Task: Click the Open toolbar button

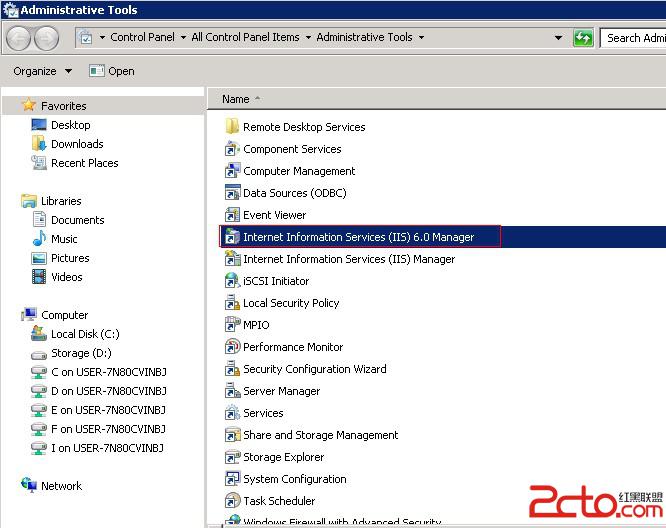Action: pos(112,71)
